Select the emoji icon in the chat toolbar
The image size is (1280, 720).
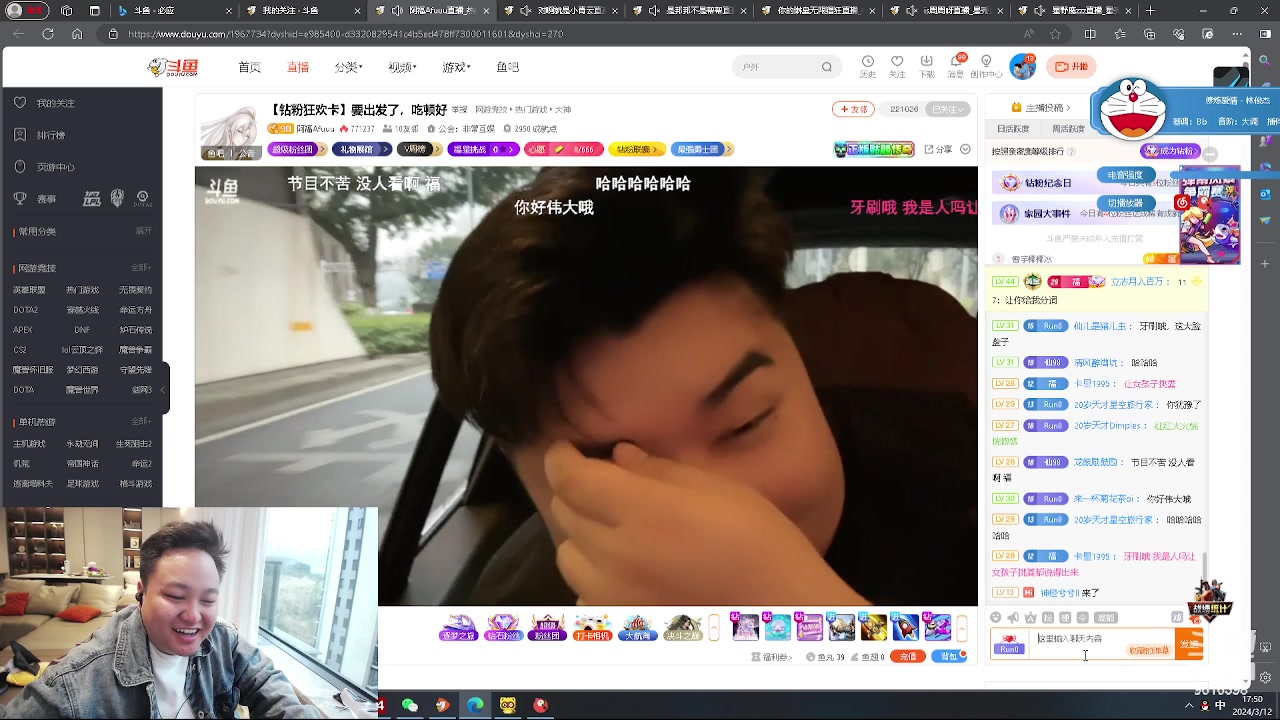tap(996, 617)
